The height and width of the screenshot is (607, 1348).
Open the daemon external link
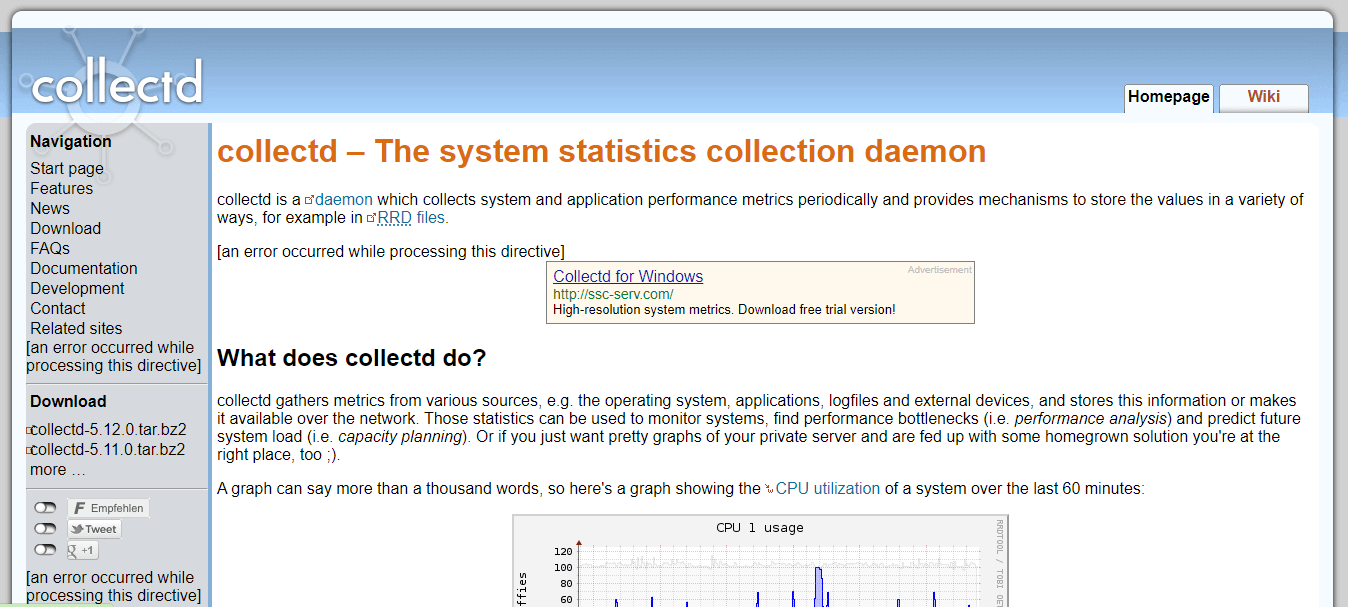343,199
